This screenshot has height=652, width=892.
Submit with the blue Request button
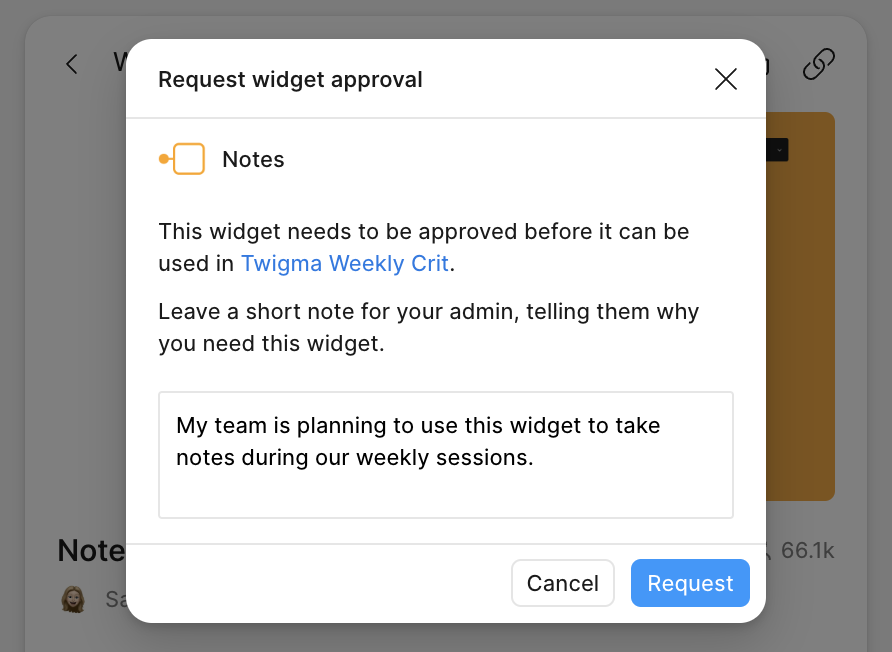pyautogui.click(x=690, y=583)
